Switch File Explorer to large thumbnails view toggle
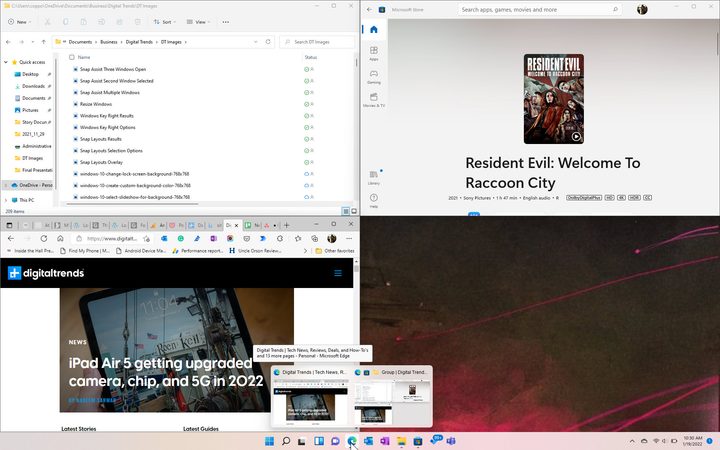This screenshot has width=720, height=450. [354, 211]
